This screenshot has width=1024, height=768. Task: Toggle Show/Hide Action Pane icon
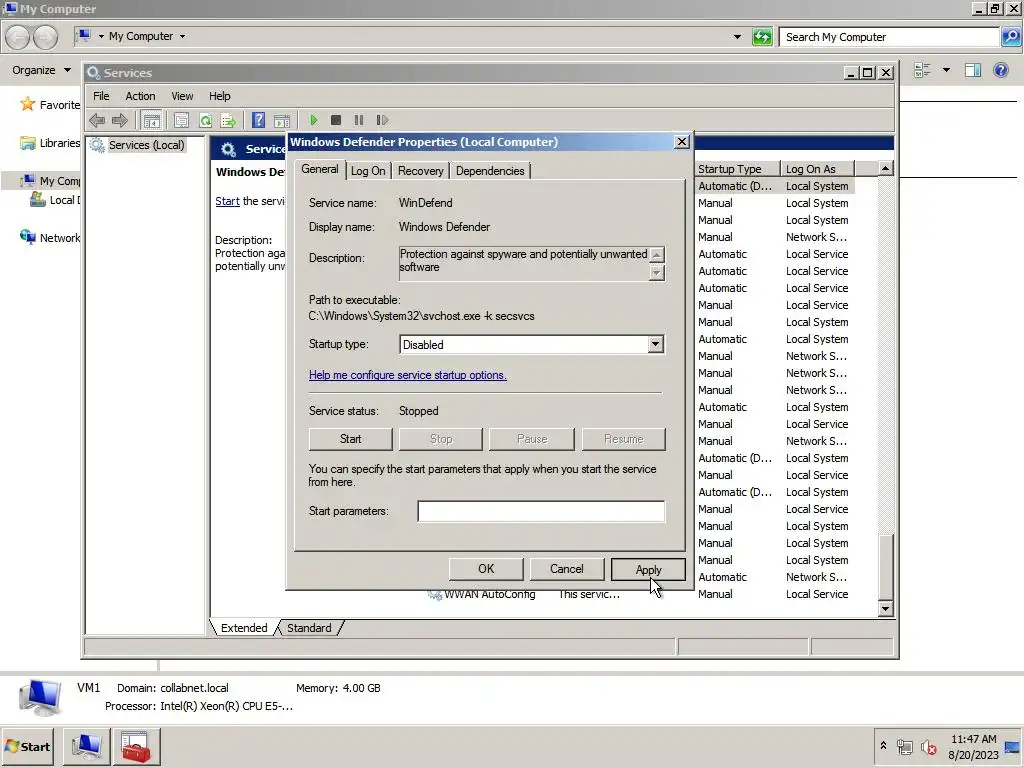click(282, 120)
